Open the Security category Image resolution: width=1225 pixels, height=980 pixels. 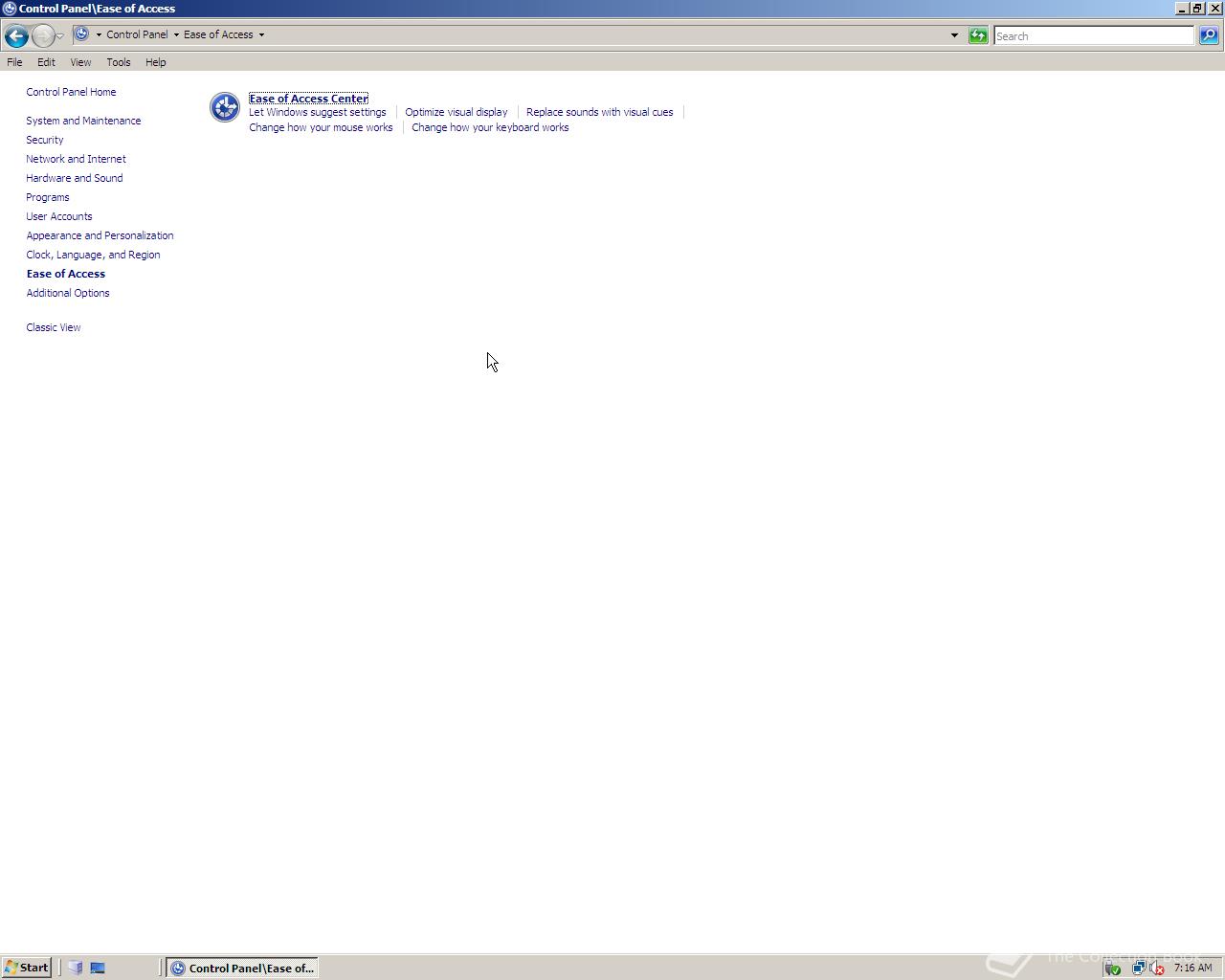pos(45,140)
